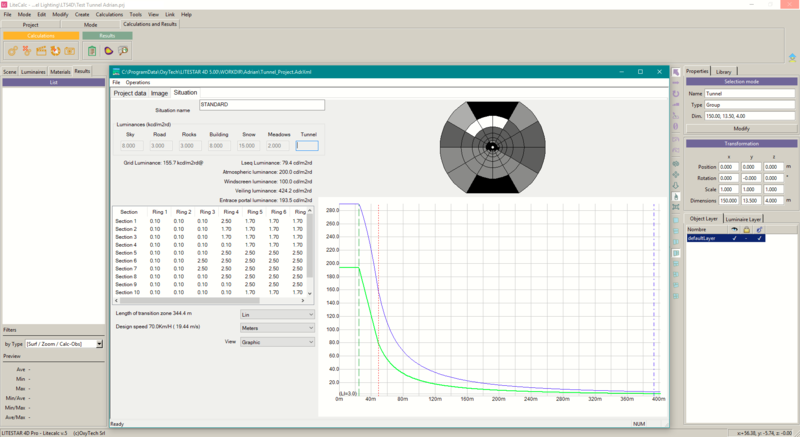Image resolution: width=800 pixels, height=437 pixels.
Task: Click the camera render icon
Action: coord(69,50)
